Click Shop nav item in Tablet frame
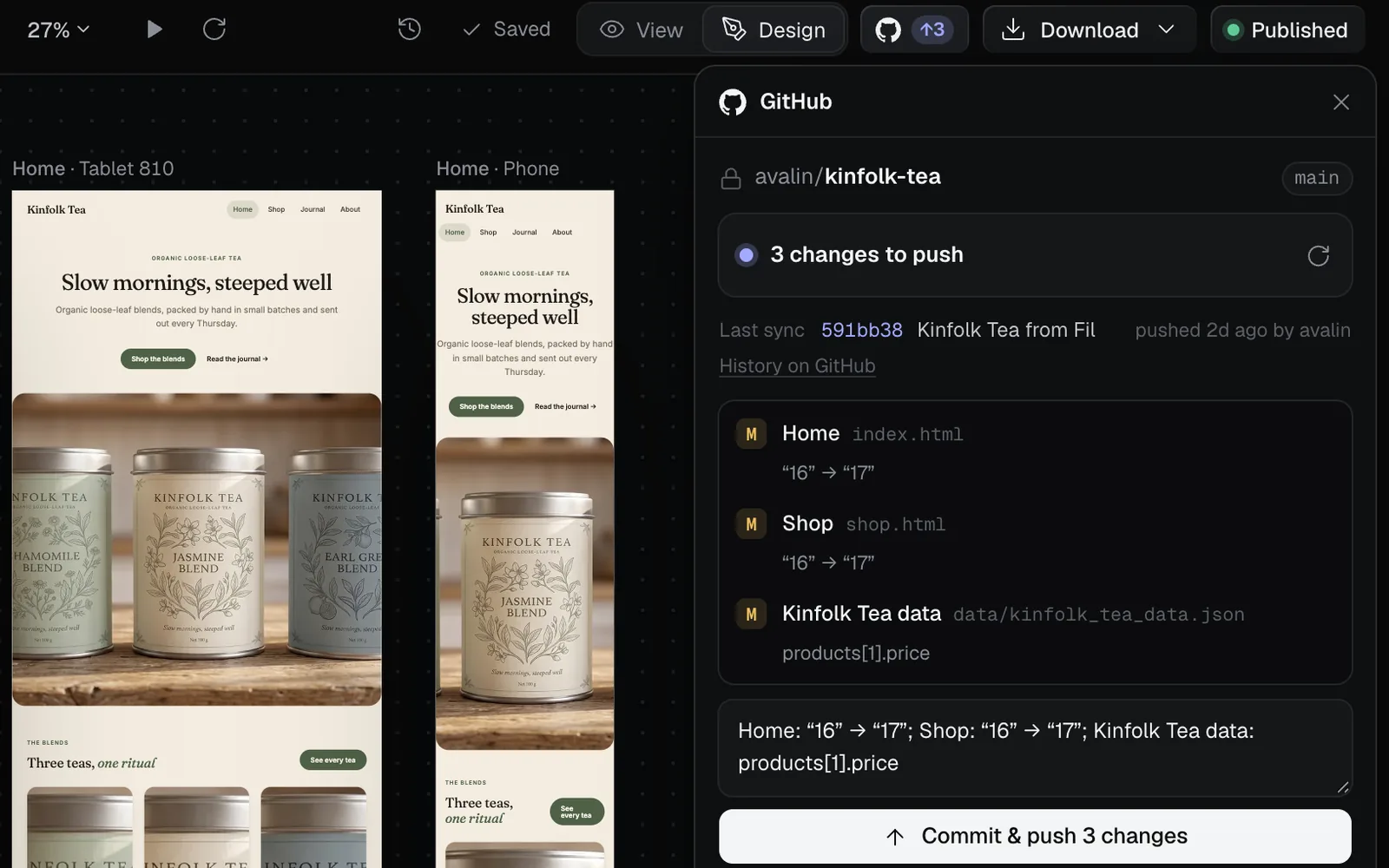This screenshot has height=868, width=1389. pos(276,209)
